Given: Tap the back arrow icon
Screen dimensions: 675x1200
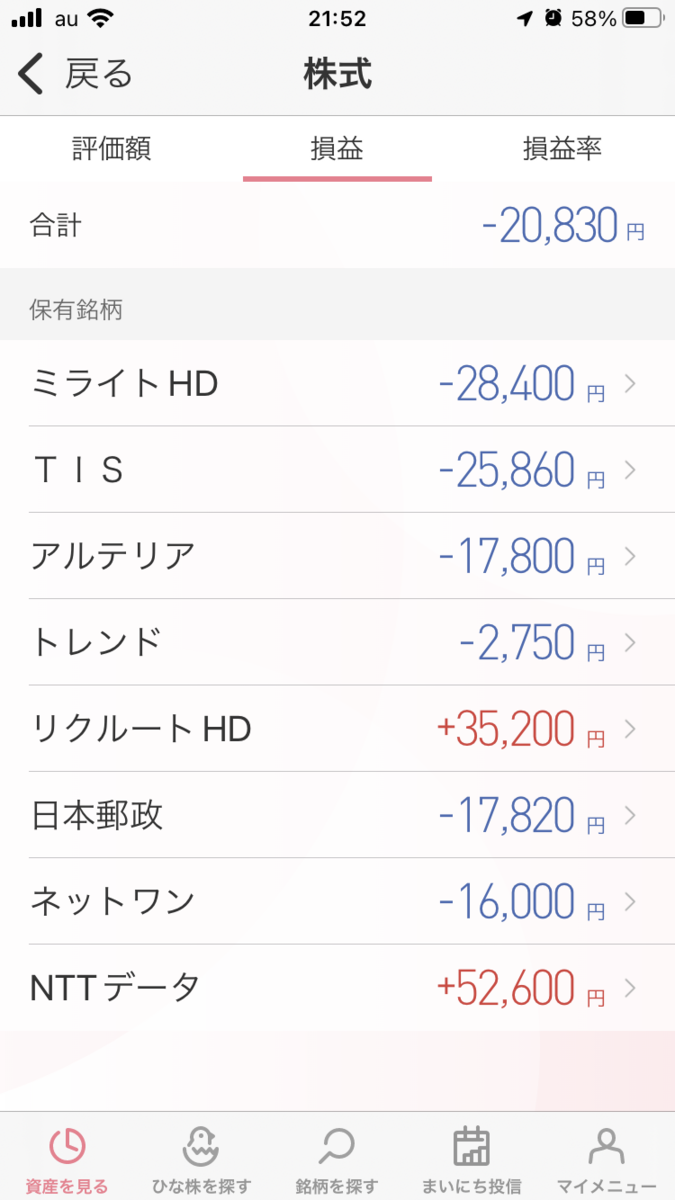Looking at the screenshot, I should (32, 75).
